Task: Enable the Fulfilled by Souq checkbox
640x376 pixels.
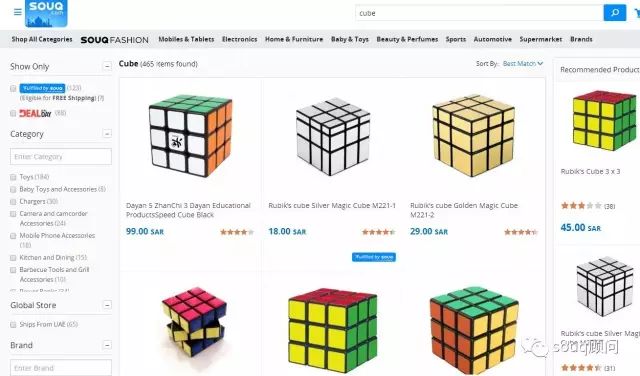Action: (13, 88)
